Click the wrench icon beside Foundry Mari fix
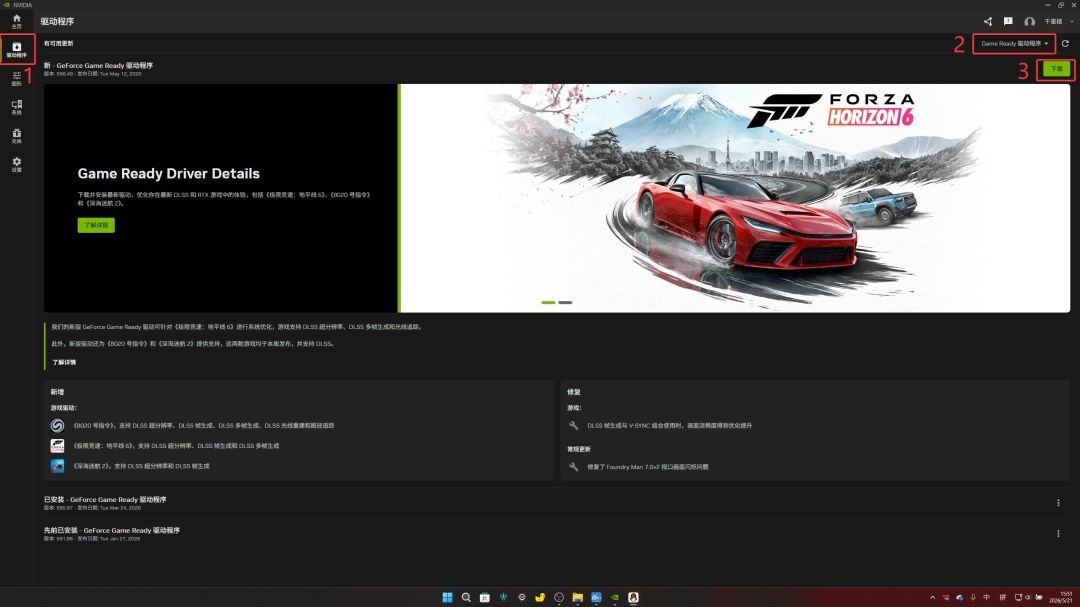 pos(573,467)
